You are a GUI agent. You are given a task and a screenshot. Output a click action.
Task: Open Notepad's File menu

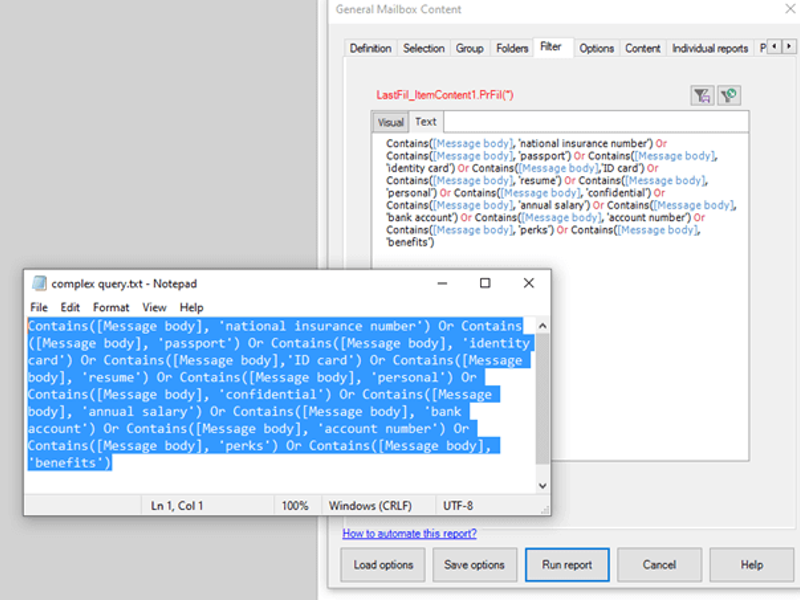(x=39, y=307)
